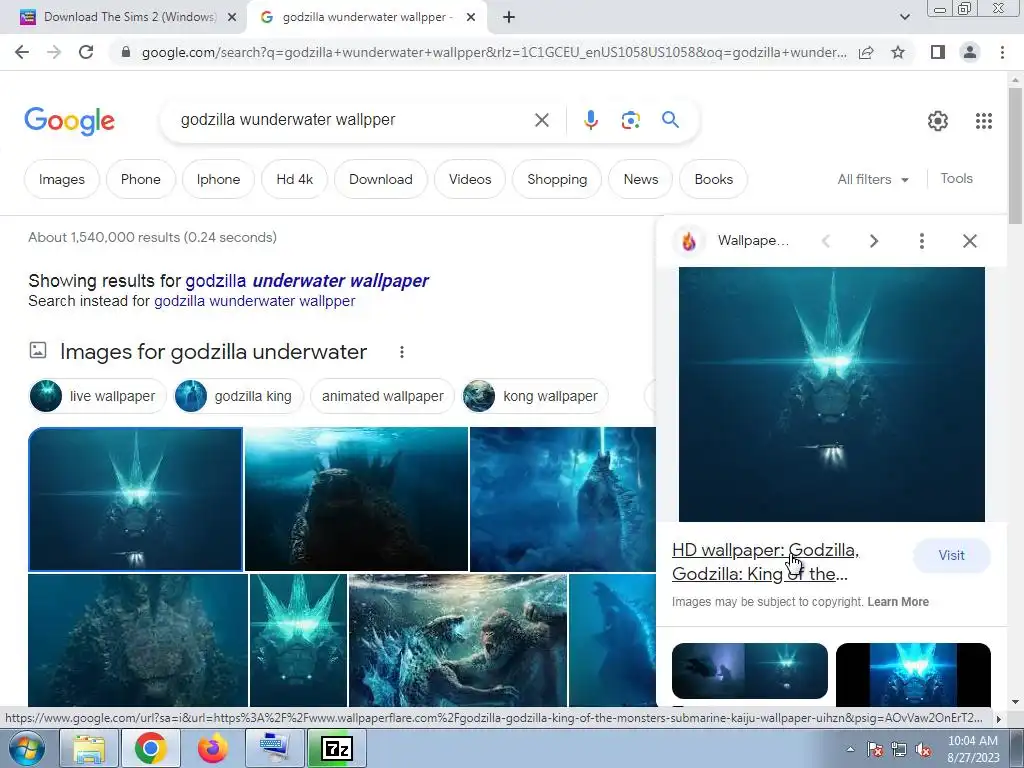Filter results by Hd 4k
1024x768 pixels.
(295, 179)
